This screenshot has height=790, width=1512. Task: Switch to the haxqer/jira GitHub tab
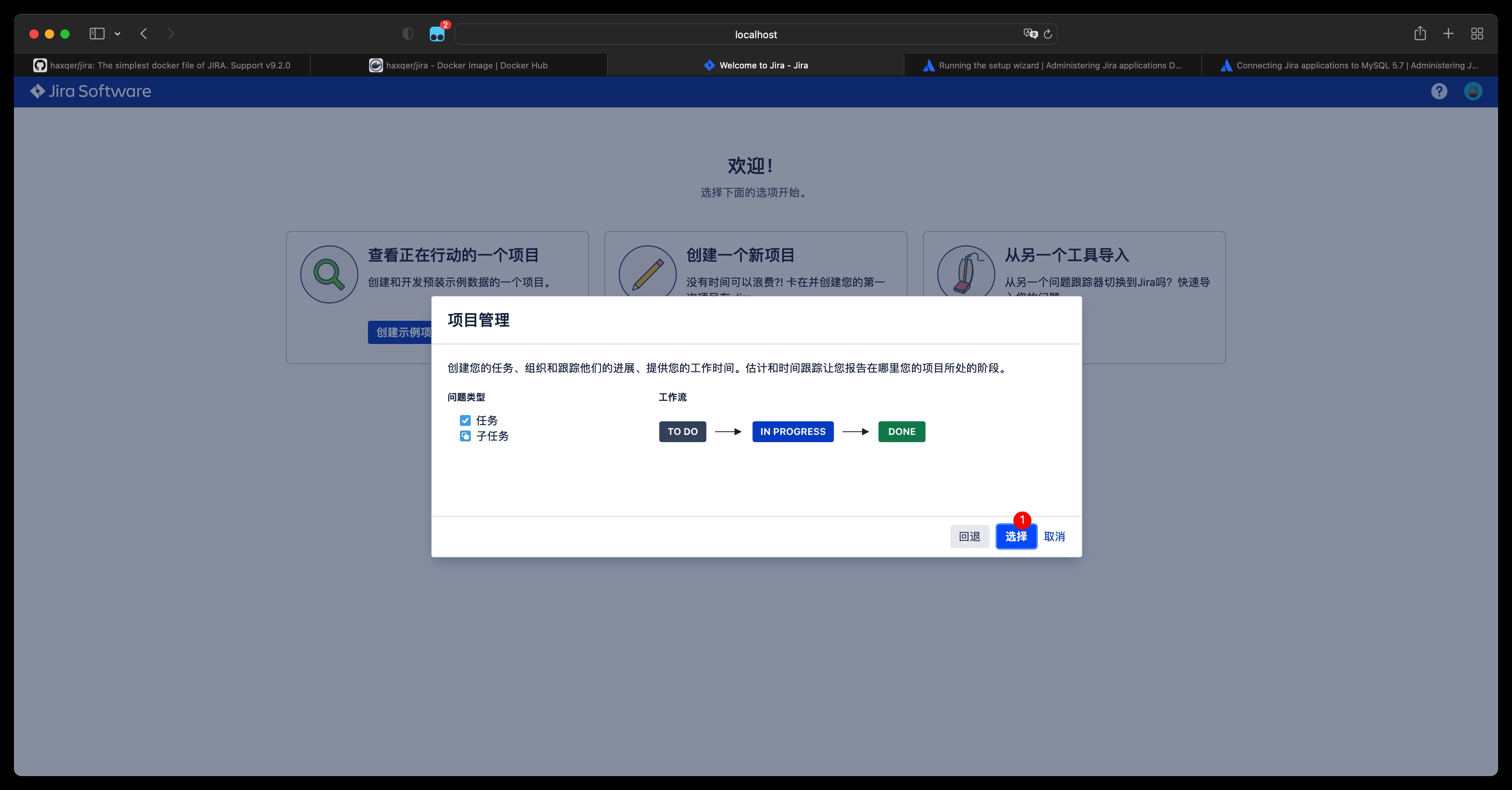162,65
